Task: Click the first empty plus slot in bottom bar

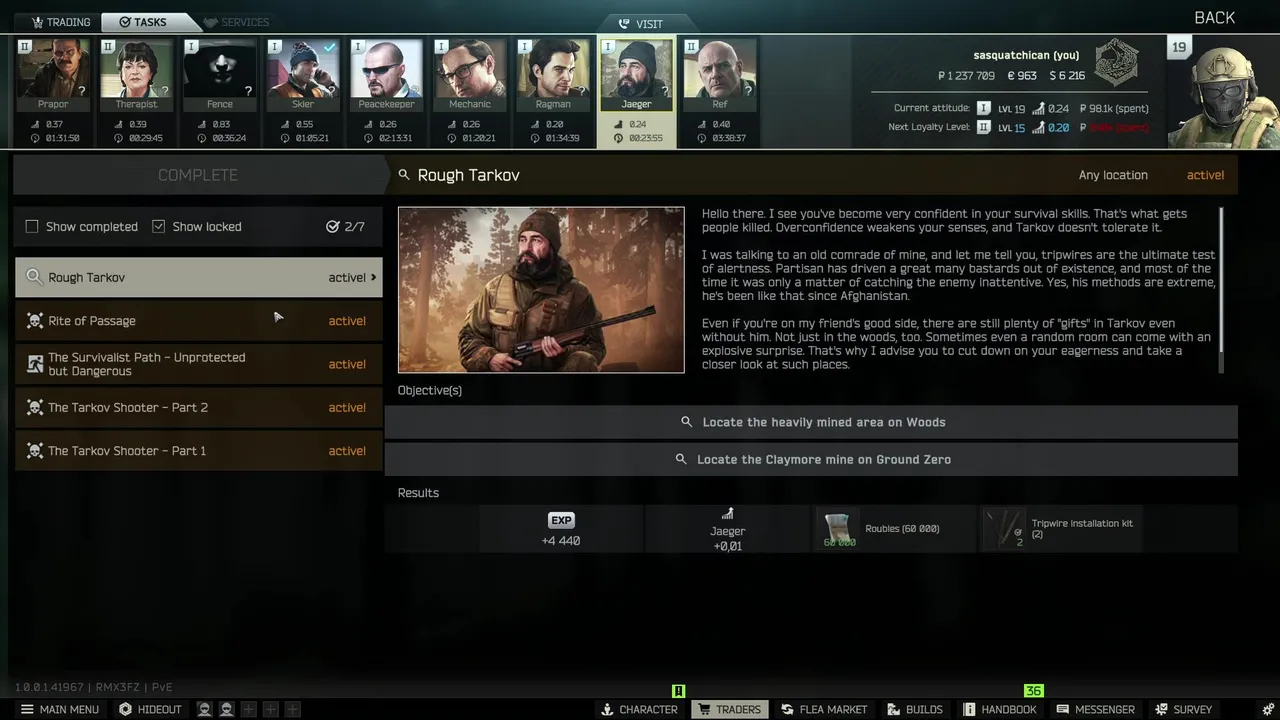Action: [x=249, y=709]
